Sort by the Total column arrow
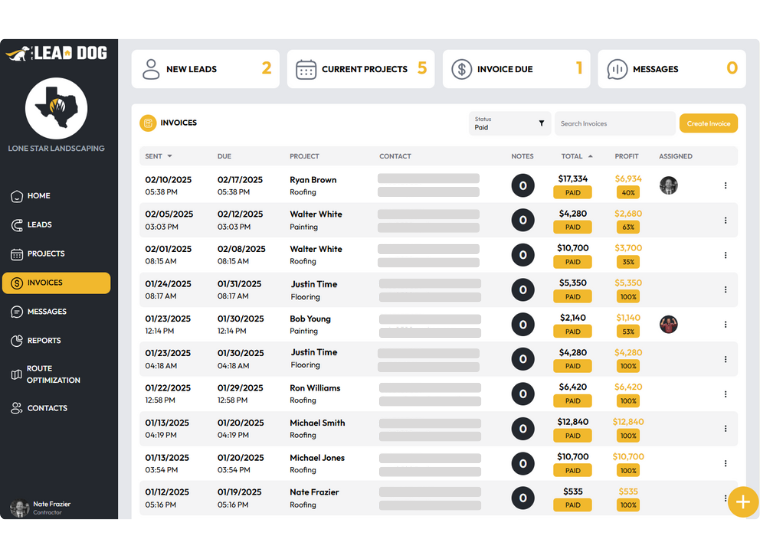 click(x=590, y=156)
